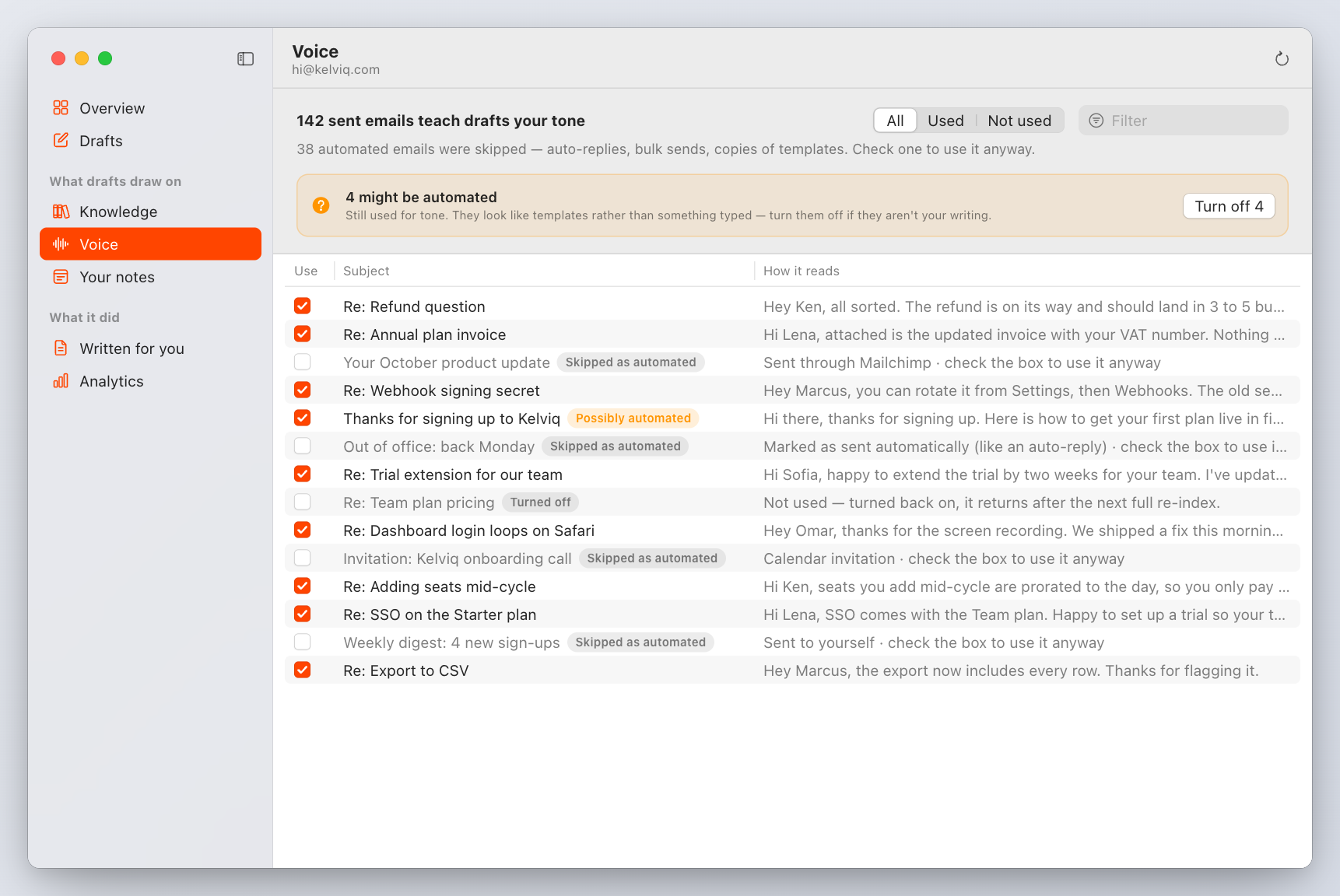Open Drafts in the sidebar
This screenshot has width=1340, height=896.
tap(150, 141)
